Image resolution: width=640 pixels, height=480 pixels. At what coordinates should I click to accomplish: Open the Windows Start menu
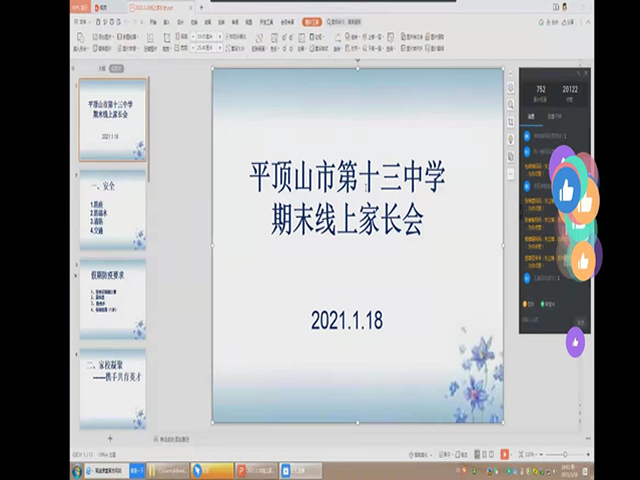tap(77, 469)
